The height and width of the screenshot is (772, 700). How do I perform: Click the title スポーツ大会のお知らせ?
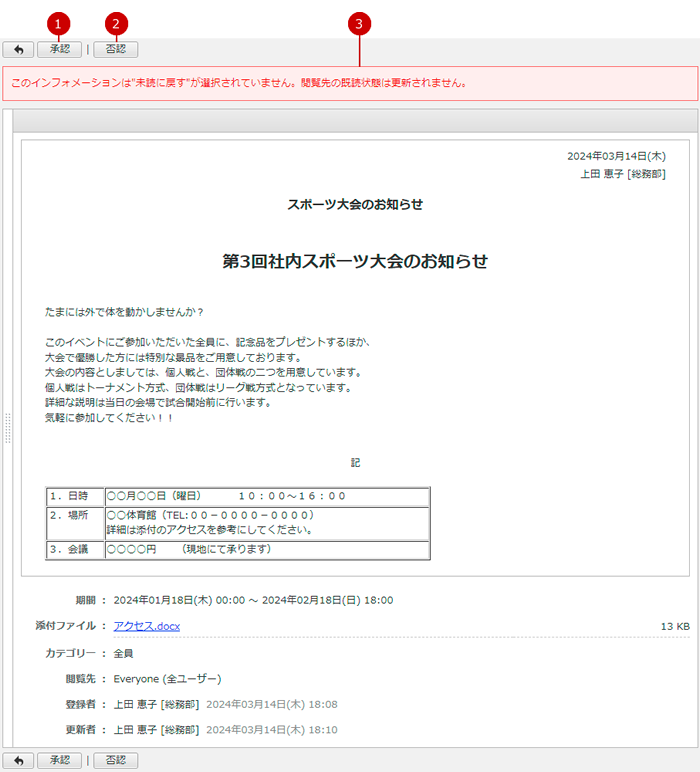(x=355, y=204)
